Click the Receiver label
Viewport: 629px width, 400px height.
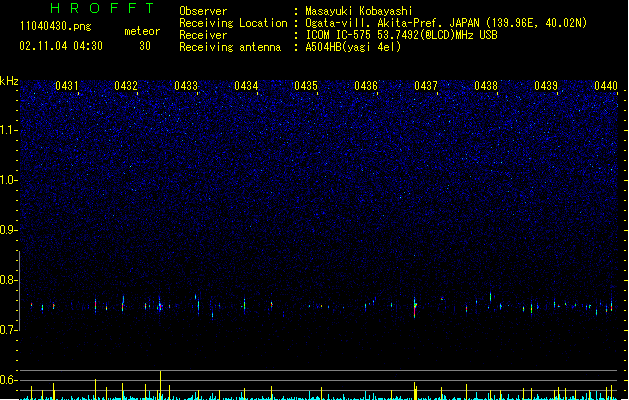point(203,35)
